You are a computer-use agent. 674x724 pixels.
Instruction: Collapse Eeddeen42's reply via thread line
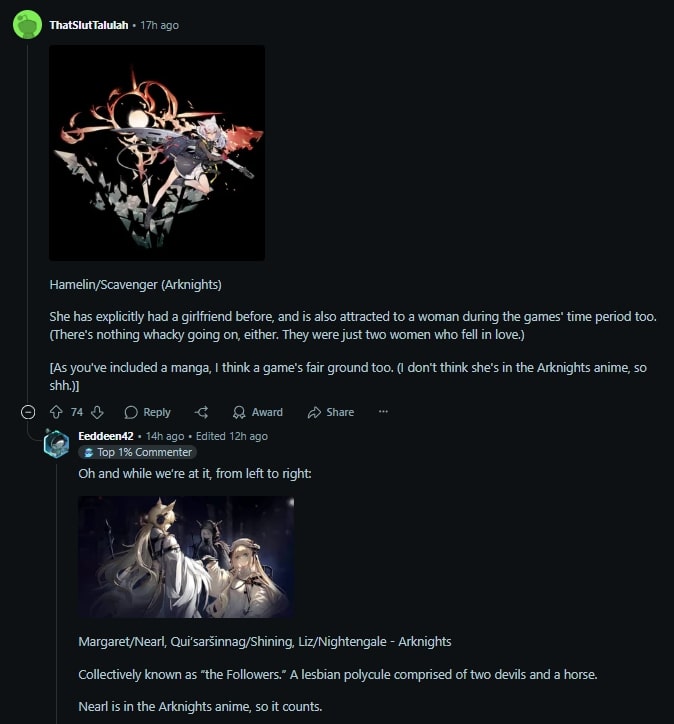tap(57, 591)
